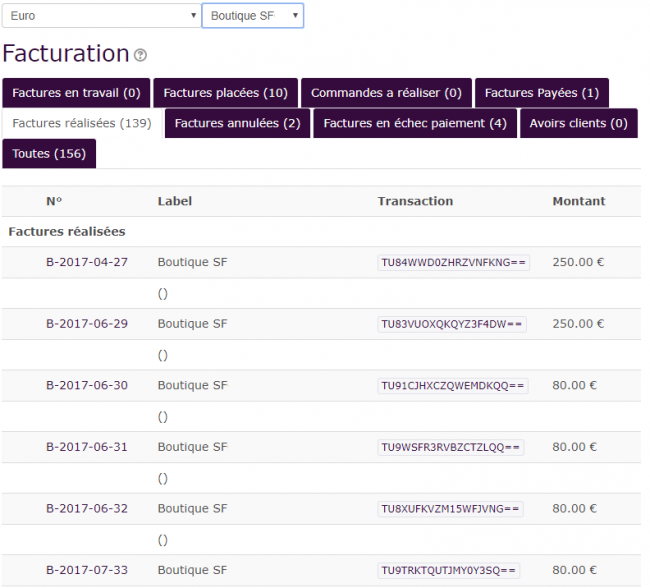Select the Factures réalisées (139) tab

(x=81, y=124)
